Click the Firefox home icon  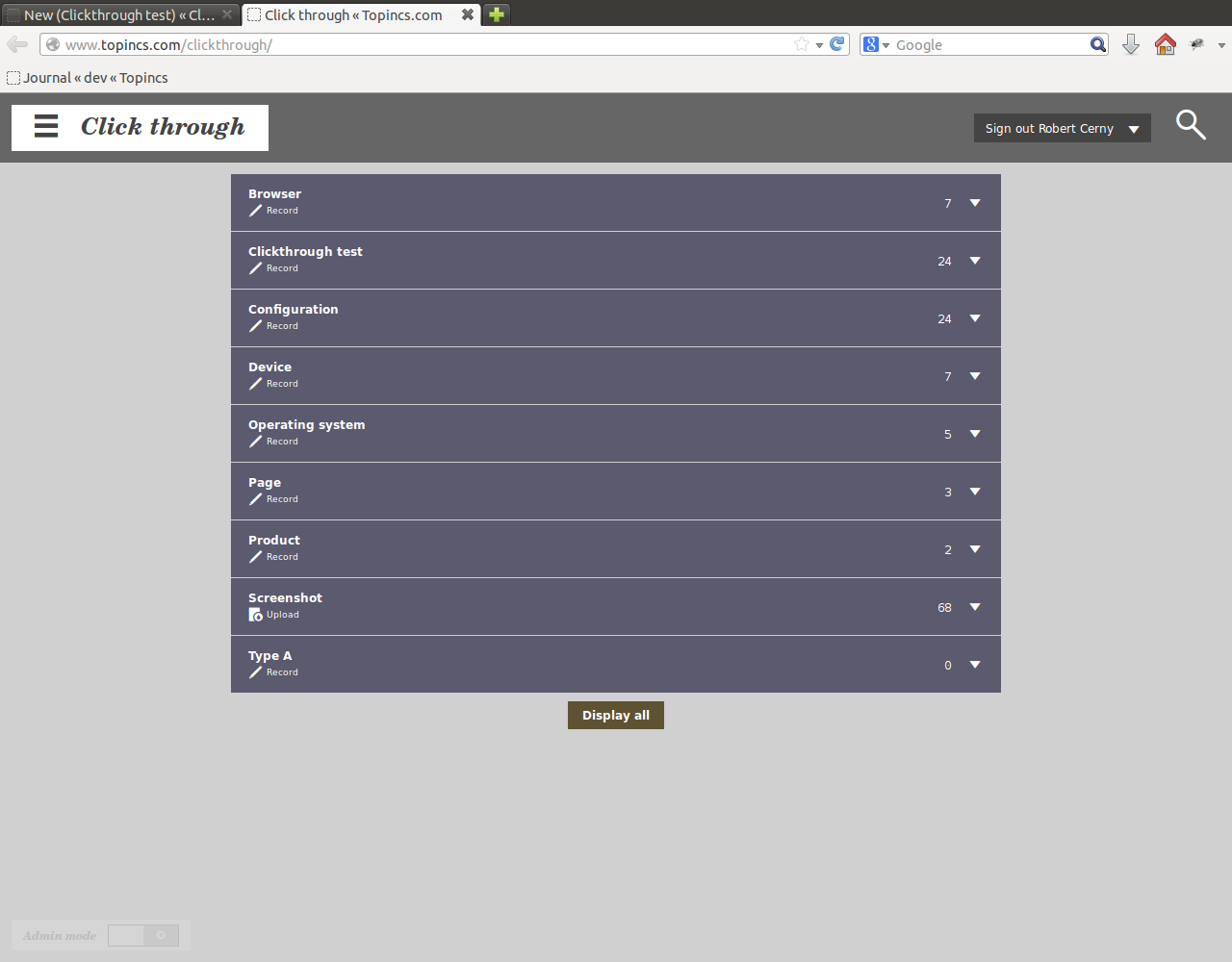point(1165,44)
